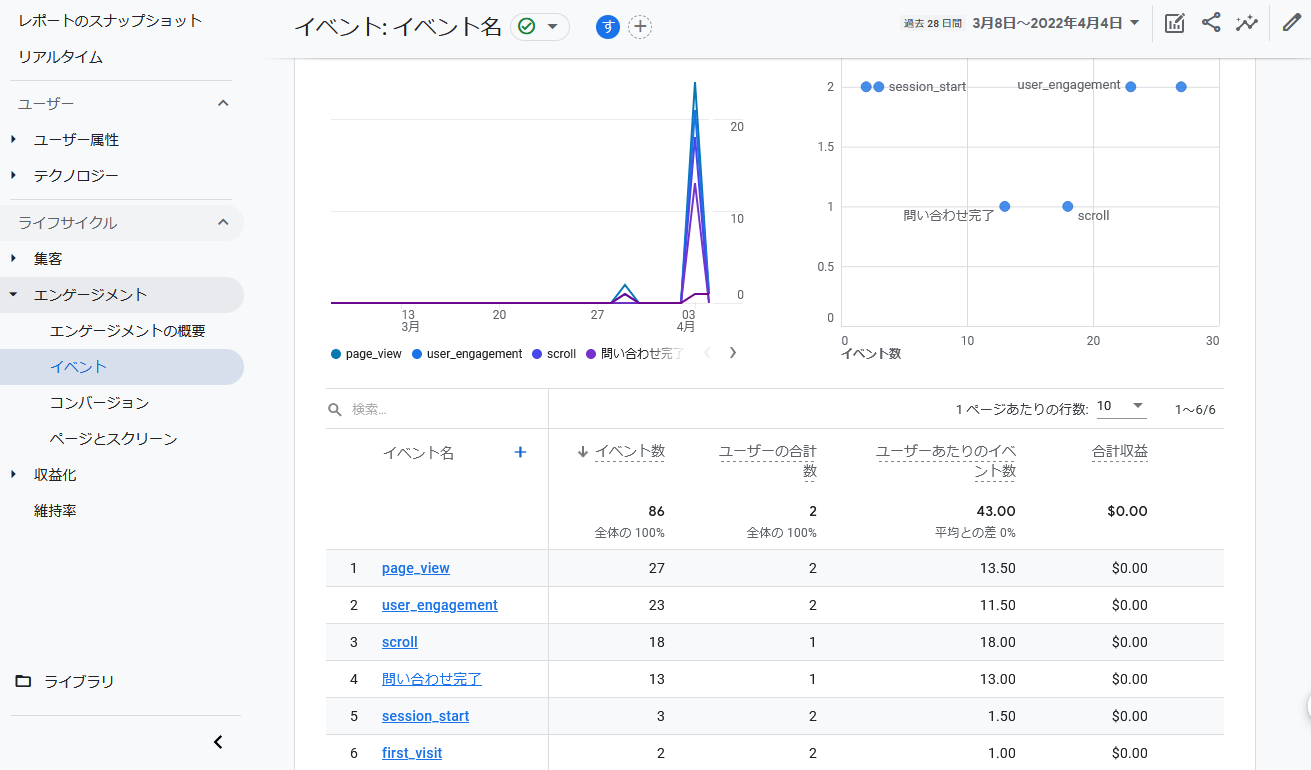Open the date range dropdown
The width and height of the screenshot is (1311, 770).
(1134, 23)
